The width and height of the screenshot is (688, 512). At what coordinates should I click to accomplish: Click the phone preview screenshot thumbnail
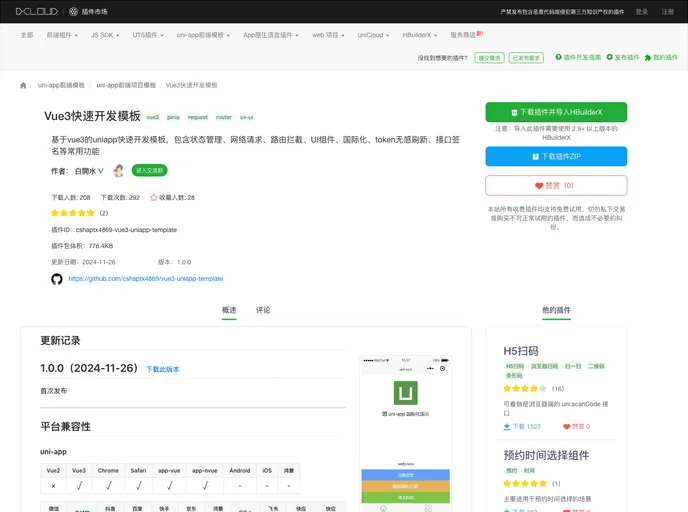point(405,433)
